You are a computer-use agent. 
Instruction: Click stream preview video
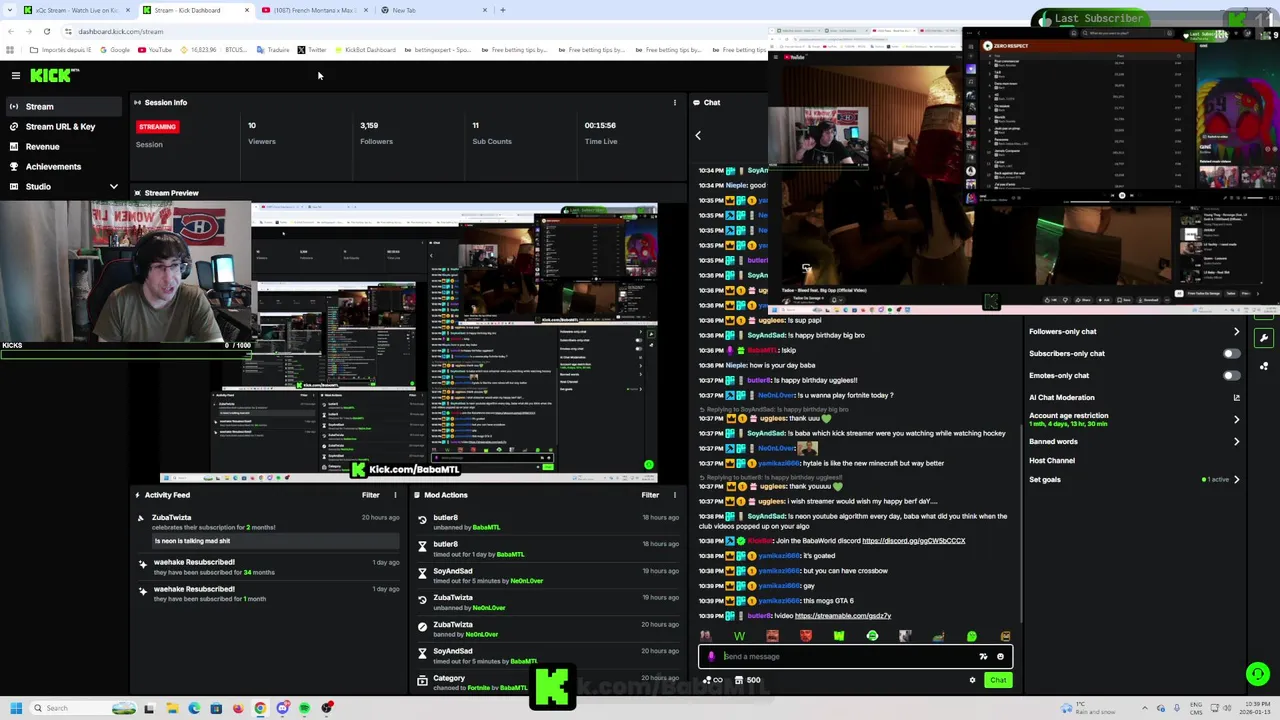tap(408, 341)
